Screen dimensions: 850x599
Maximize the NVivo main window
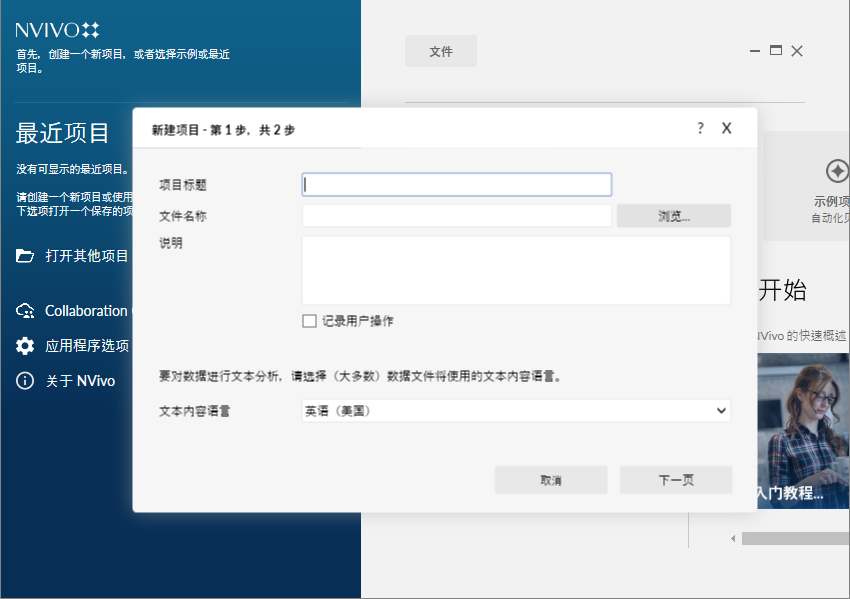(776, 50)
